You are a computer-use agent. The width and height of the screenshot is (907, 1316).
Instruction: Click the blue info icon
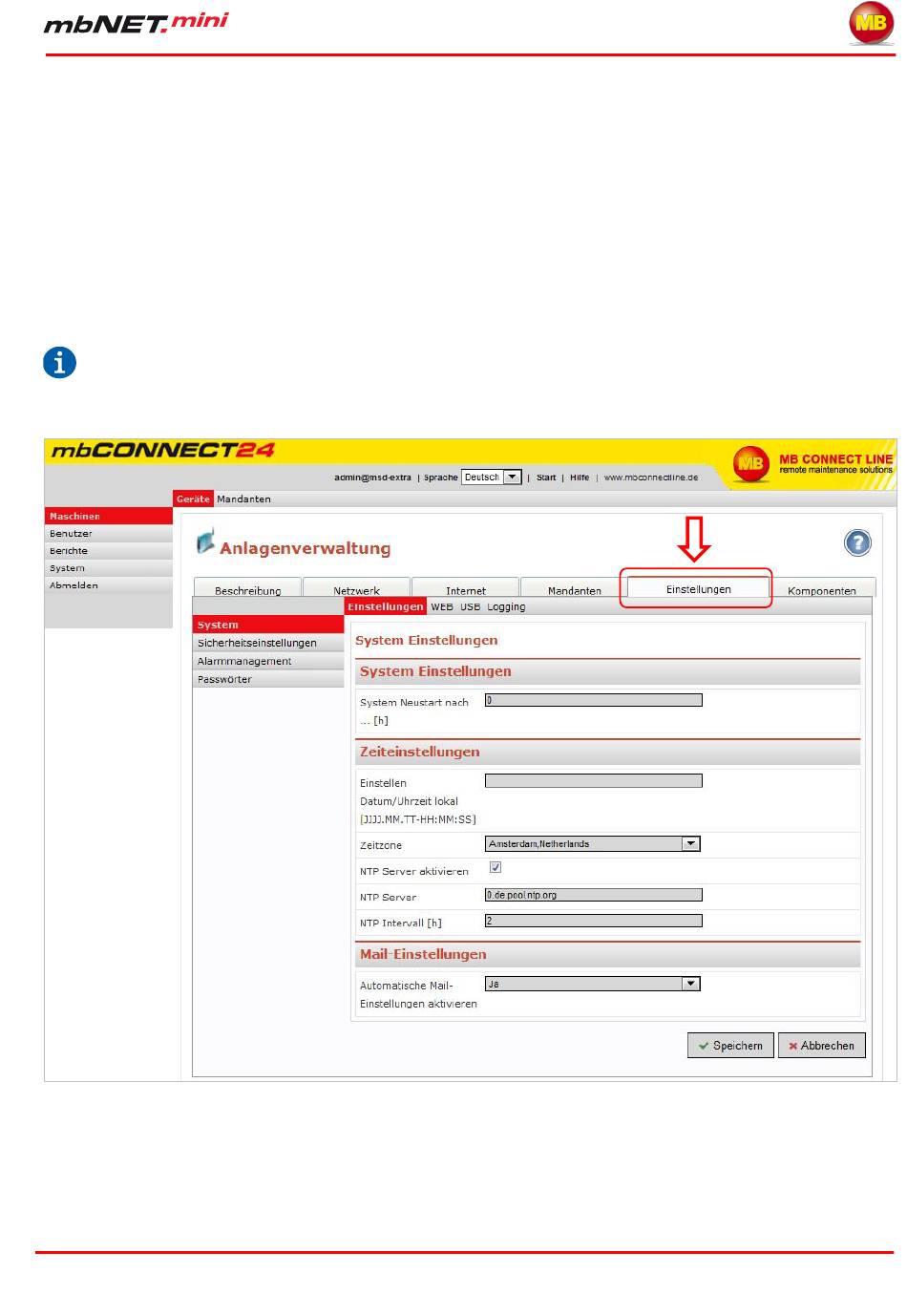click(x=60, y=363)
